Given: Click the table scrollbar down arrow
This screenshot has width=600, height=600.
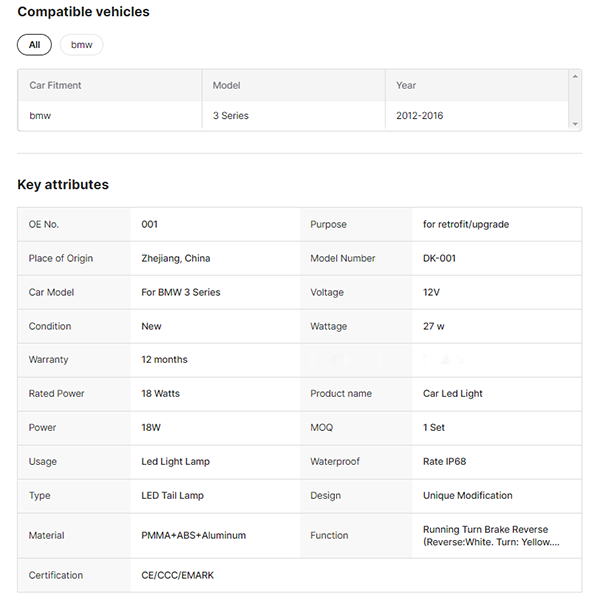Looking at the screenshot, I should 574,124.
